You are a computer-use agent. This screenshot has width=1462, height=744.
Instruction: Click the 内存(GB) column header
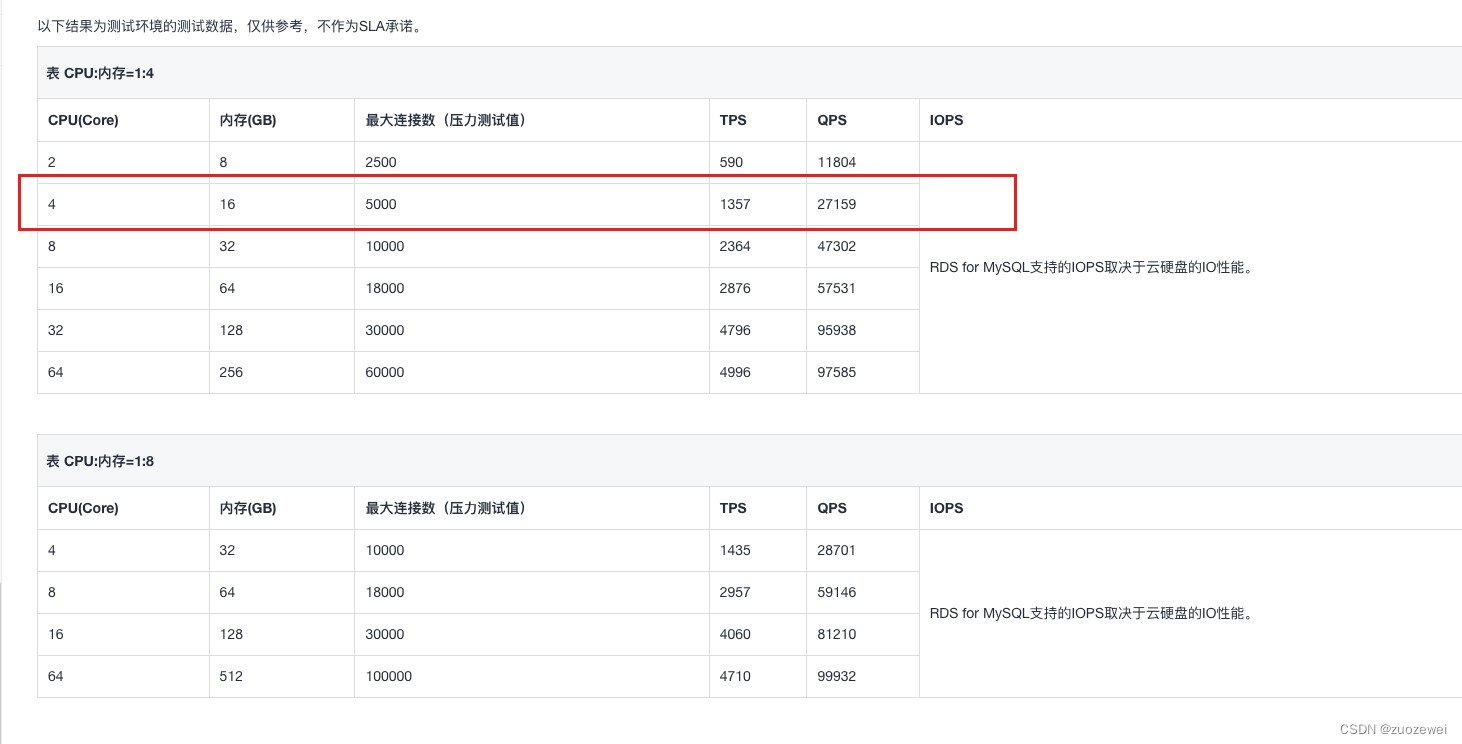247,120
